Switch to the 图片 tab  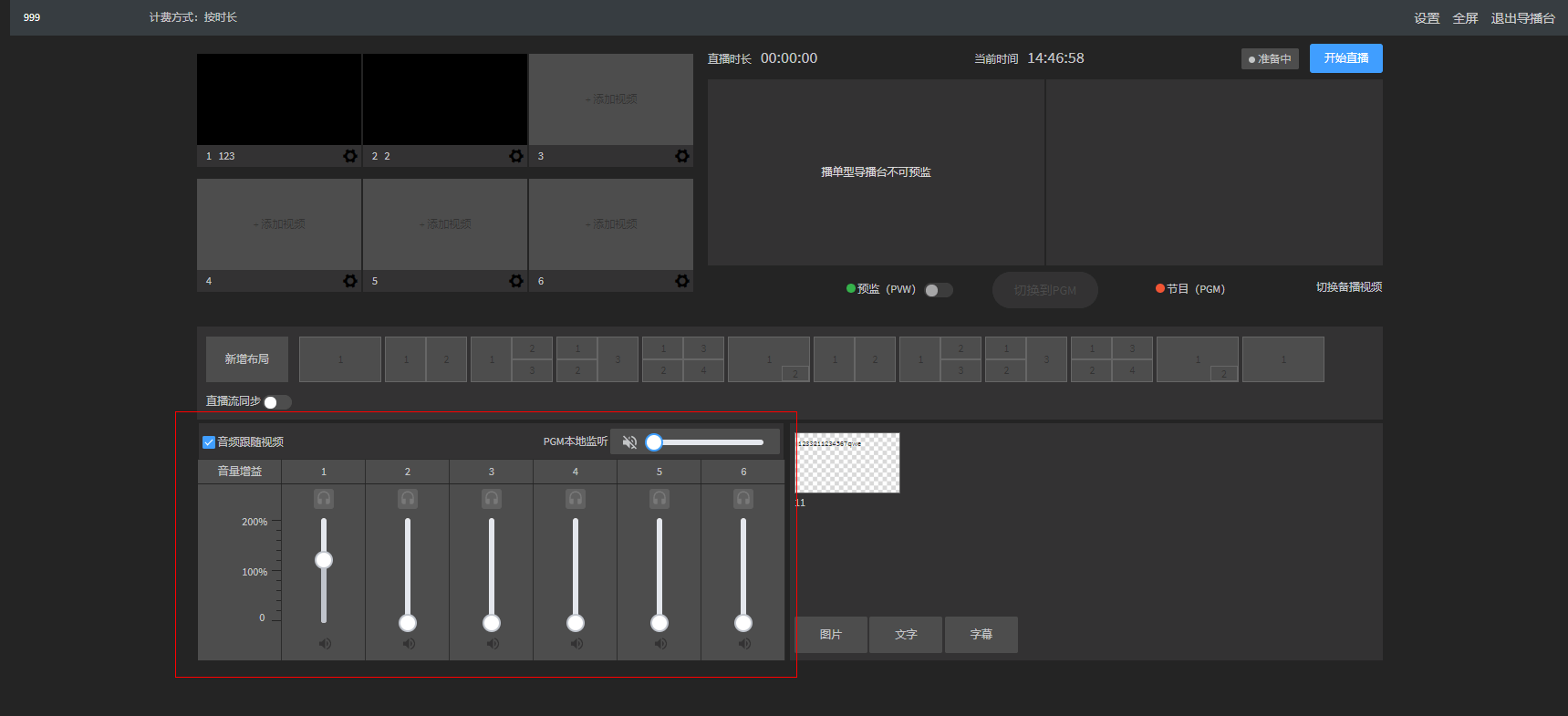(830, 635)
